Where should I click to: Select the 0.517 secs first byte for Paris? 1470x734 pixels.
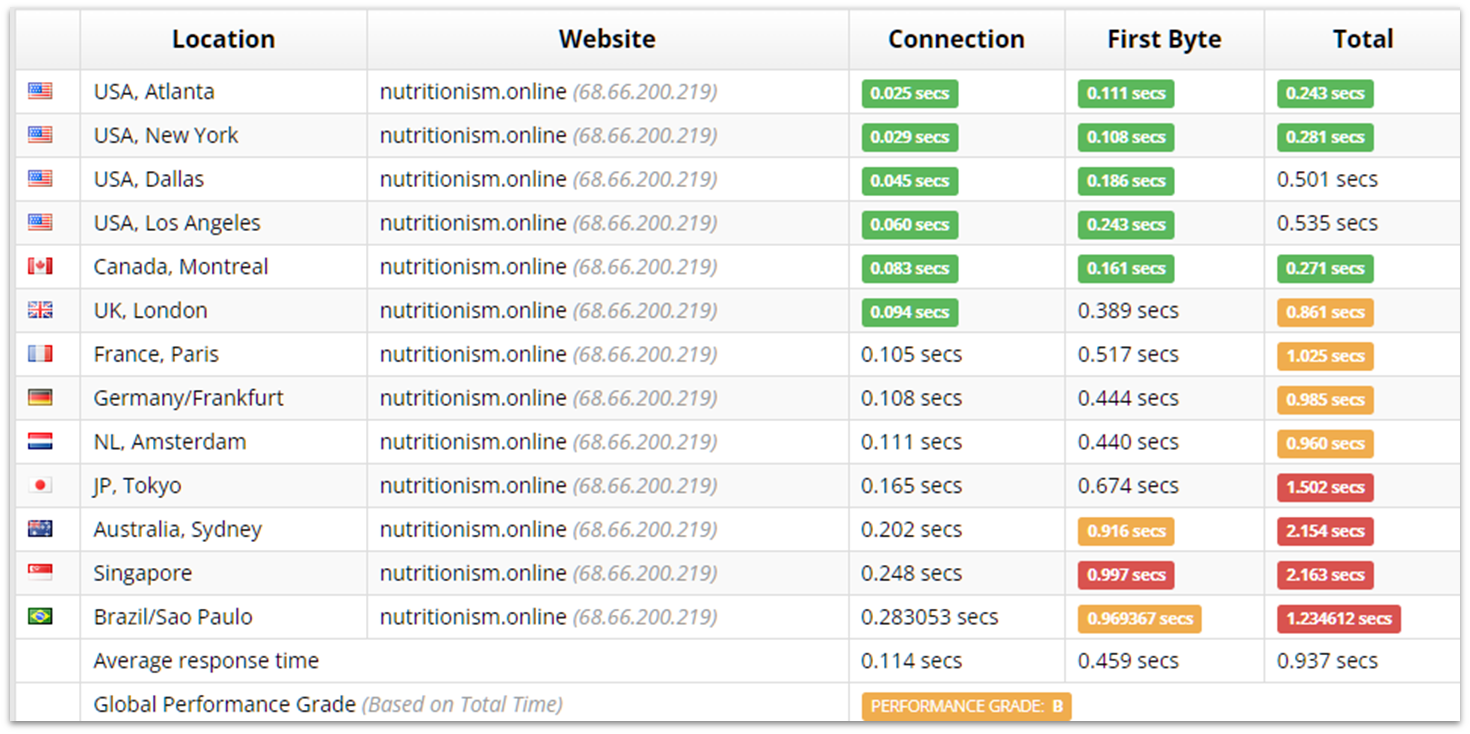pyautogui.click(x=1128, y=355)
